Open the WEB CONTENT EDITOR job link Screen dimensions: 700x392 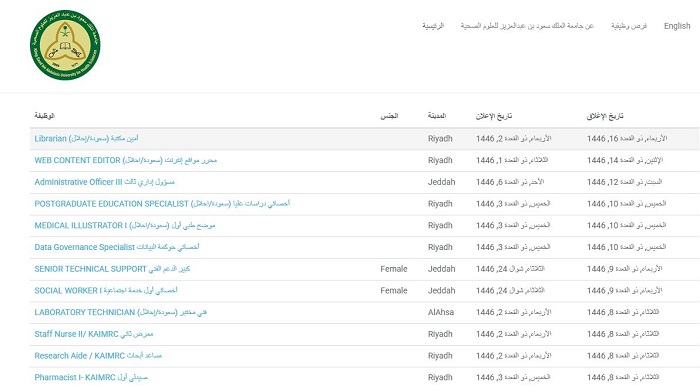point(125,160)
